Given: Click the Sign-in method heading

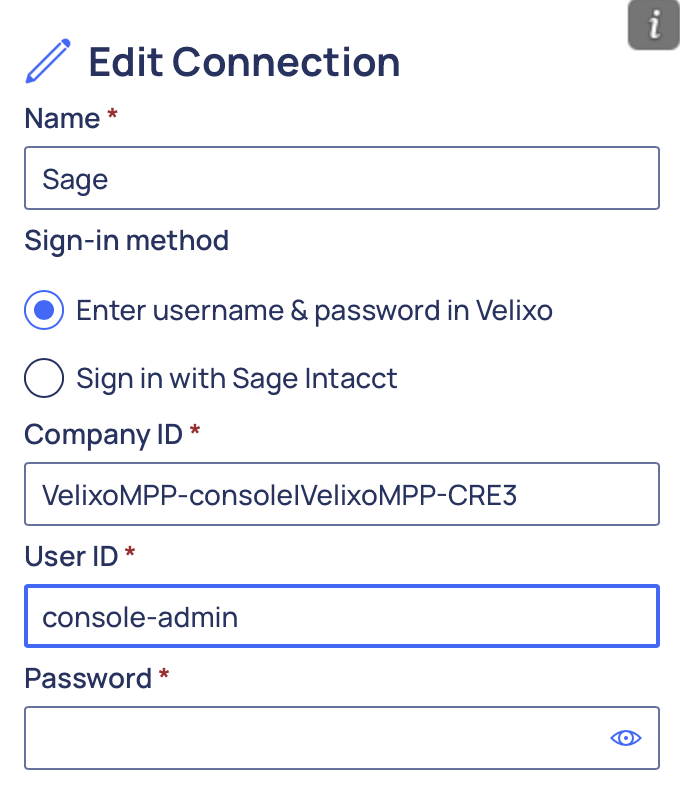Looking at the screenshot, I should pos(126,241).
